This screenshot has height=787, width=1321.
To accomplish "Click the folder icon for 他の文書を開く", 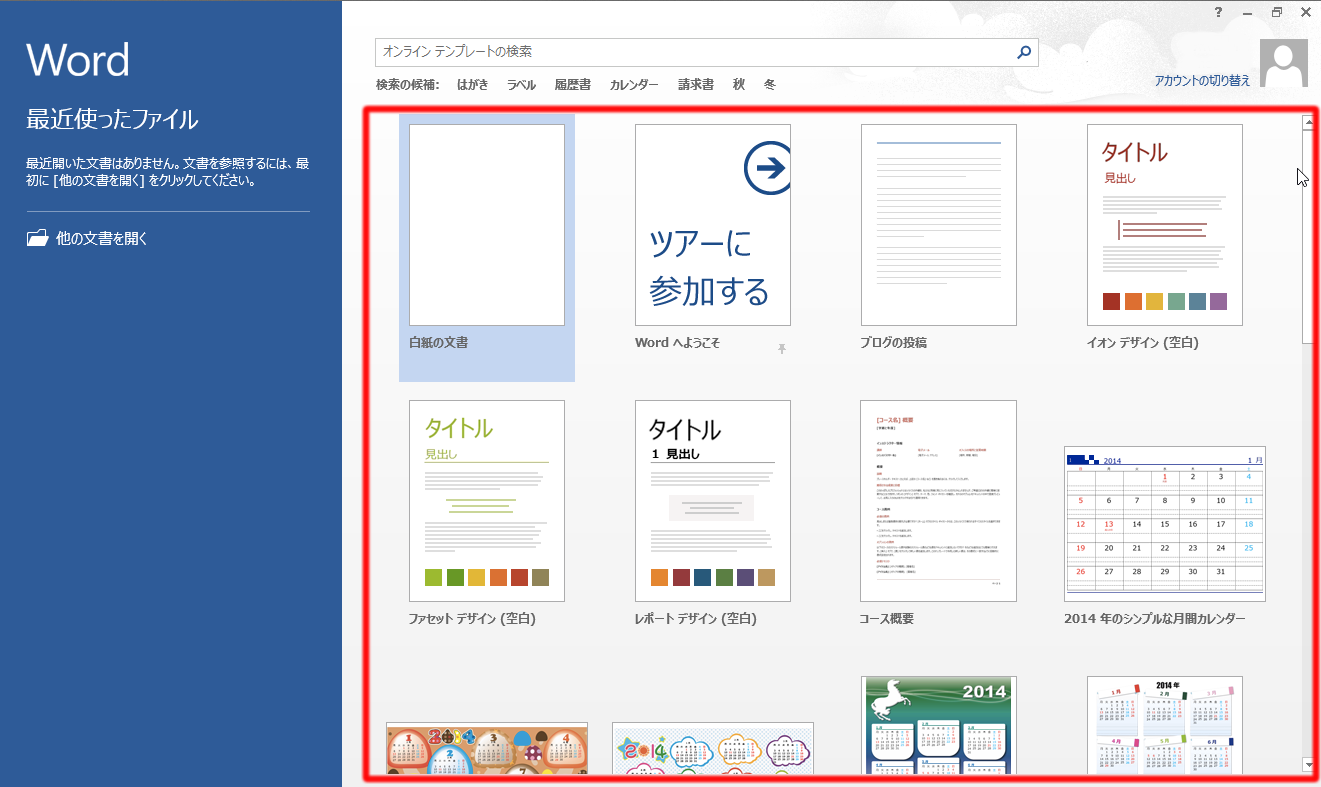I will coord(37,238).
